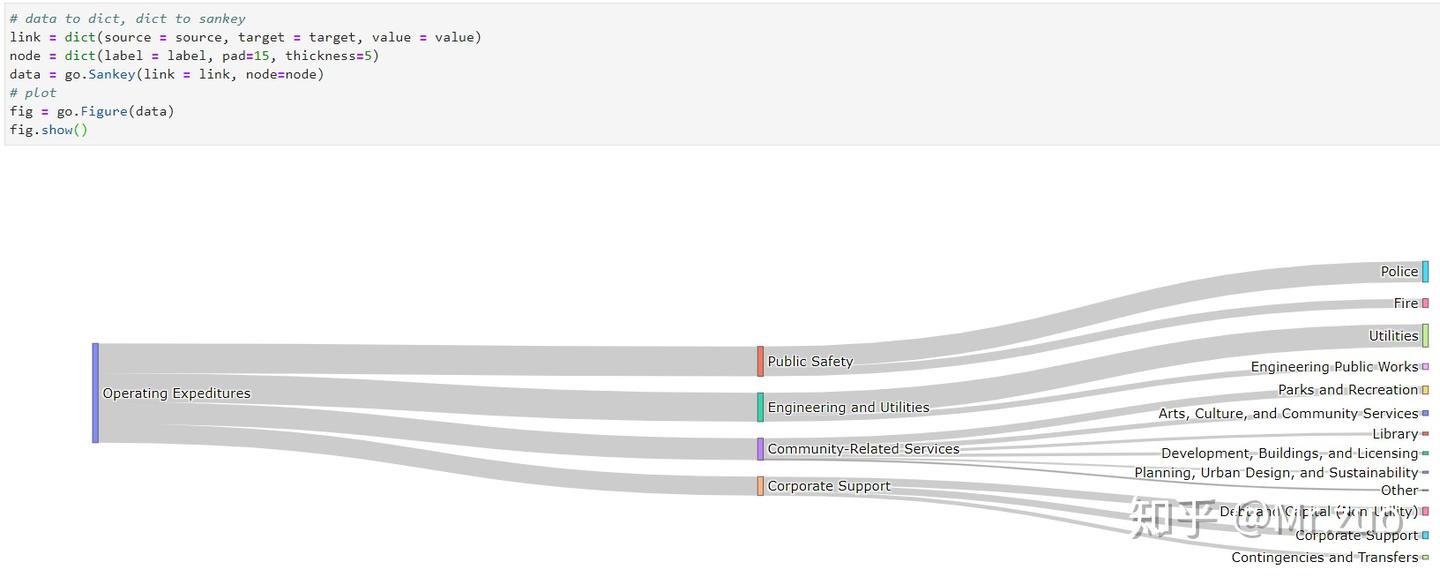Image resolution: width=1440 pixels, height=577 pixels.
Task: Click the fig.show() line in code cell
Action: coord(49,130)
